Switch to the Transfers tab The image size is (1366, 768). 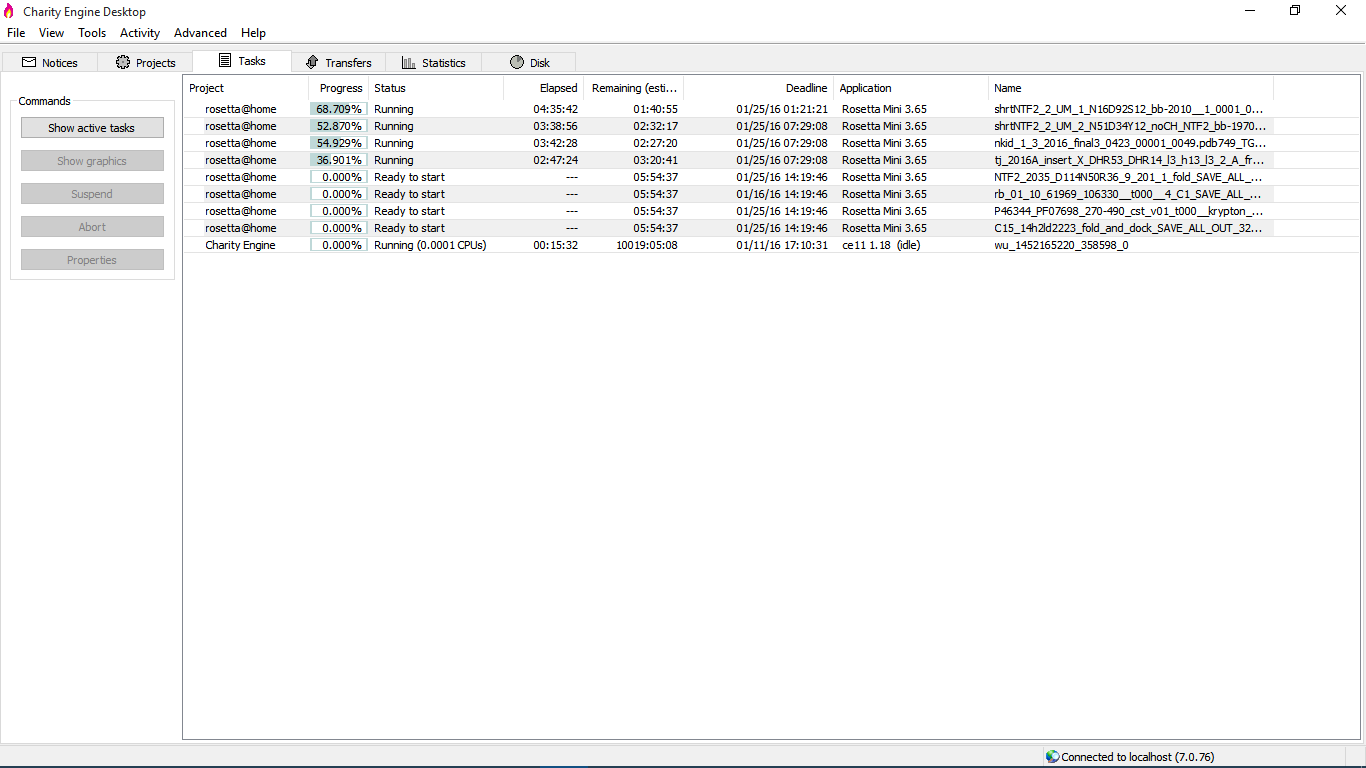338,62
